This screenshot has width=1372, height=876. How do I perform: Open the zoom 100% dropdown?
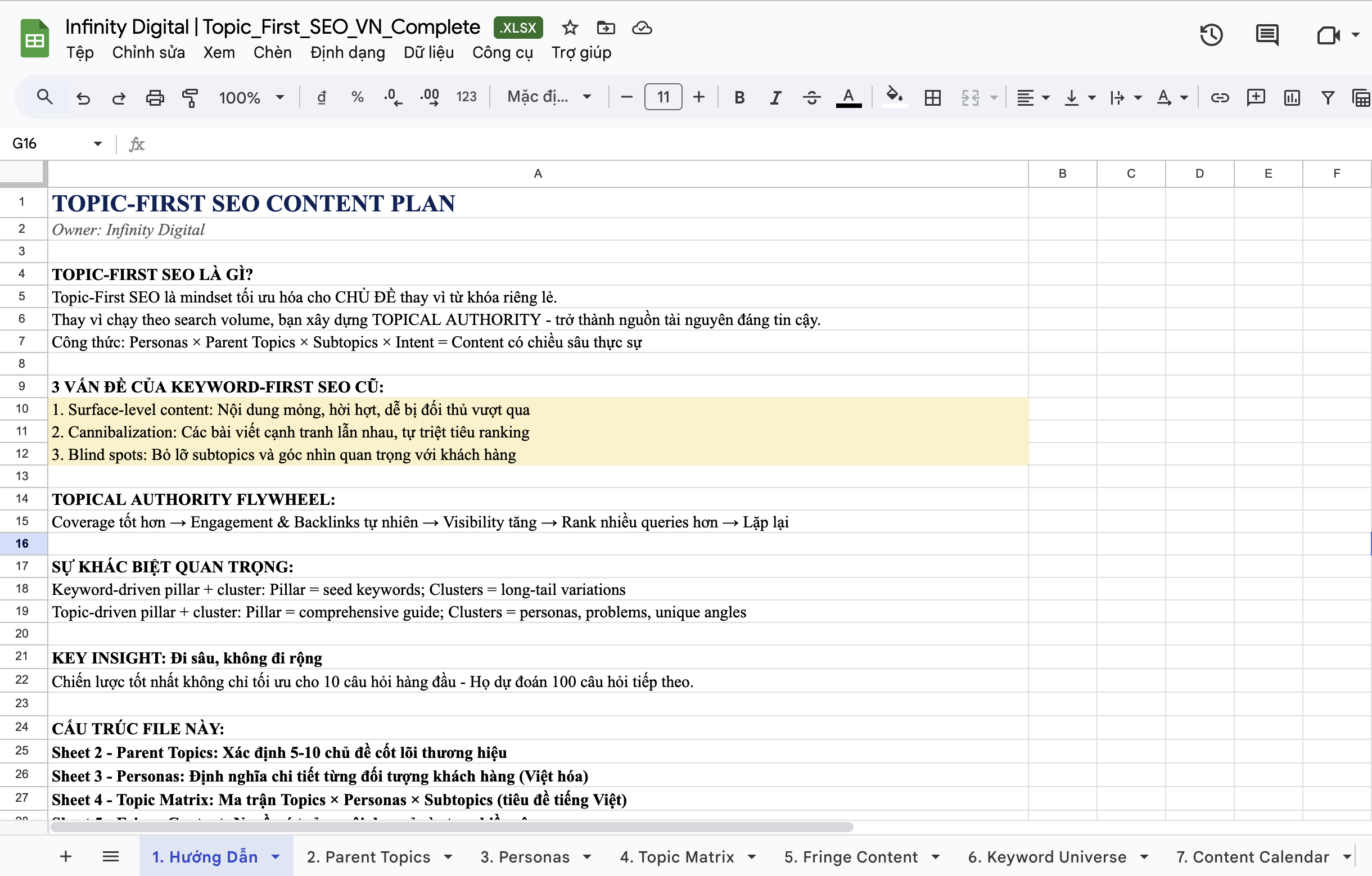point(251,98)
